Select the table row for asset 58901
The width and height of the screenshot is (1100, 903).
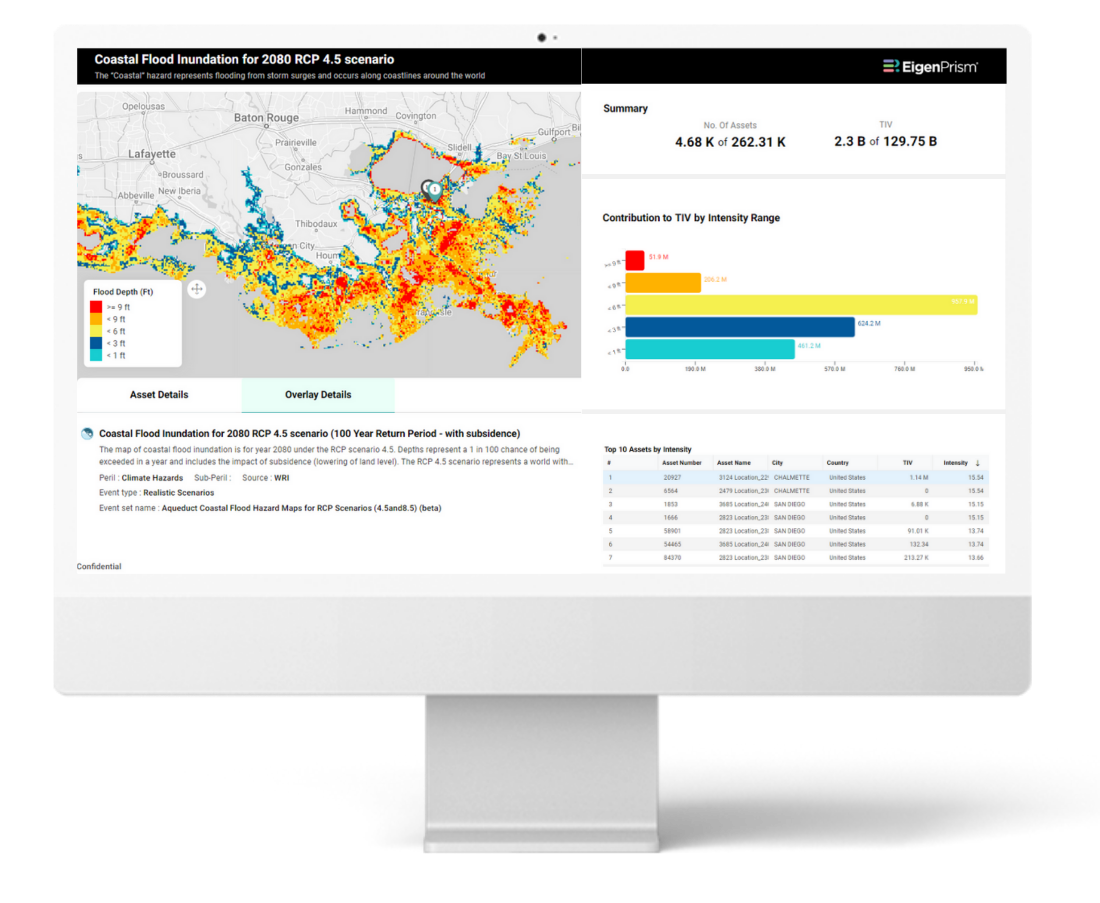796,531
